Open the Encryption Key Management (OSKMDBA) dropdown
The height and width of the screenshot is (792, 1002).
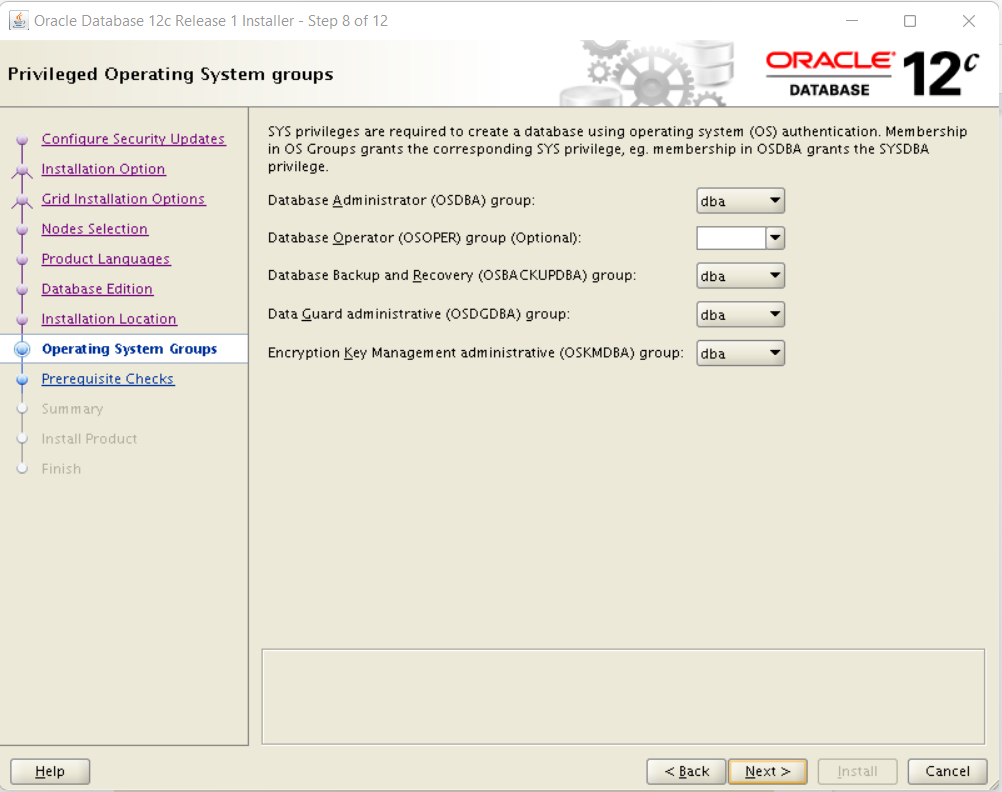pos(740,353)
